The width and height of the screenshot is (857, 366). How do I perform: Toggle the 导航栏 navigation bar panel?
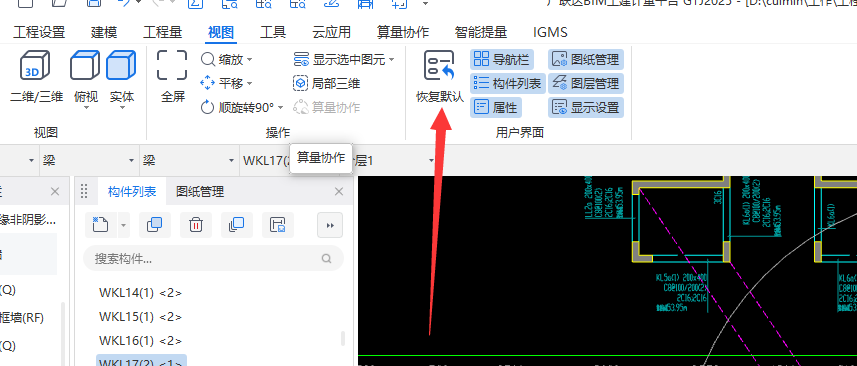click(502, 59)
